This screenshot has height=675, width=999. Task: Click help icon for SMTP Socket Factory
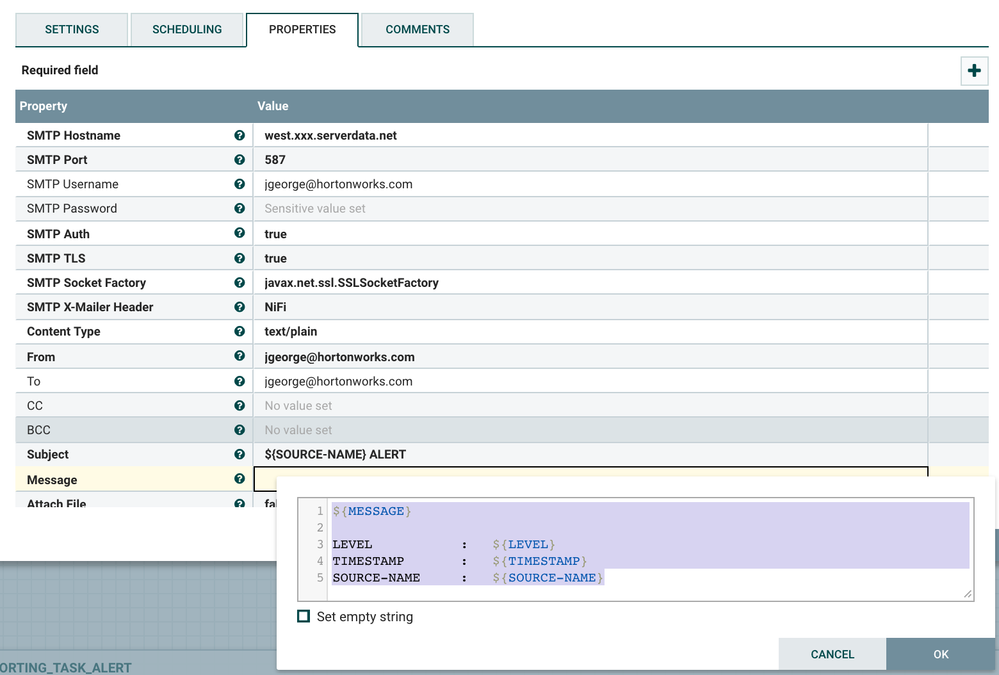(239, 283)
